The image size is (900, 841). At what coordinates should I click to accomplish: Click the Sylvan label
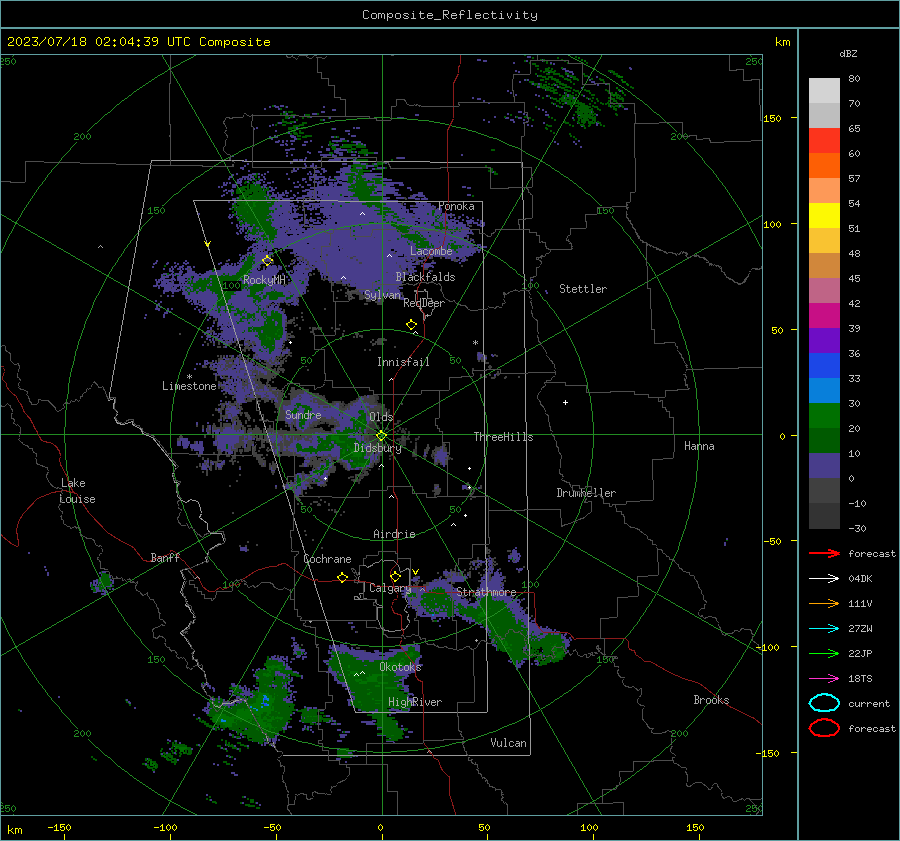tap(382, 294)
